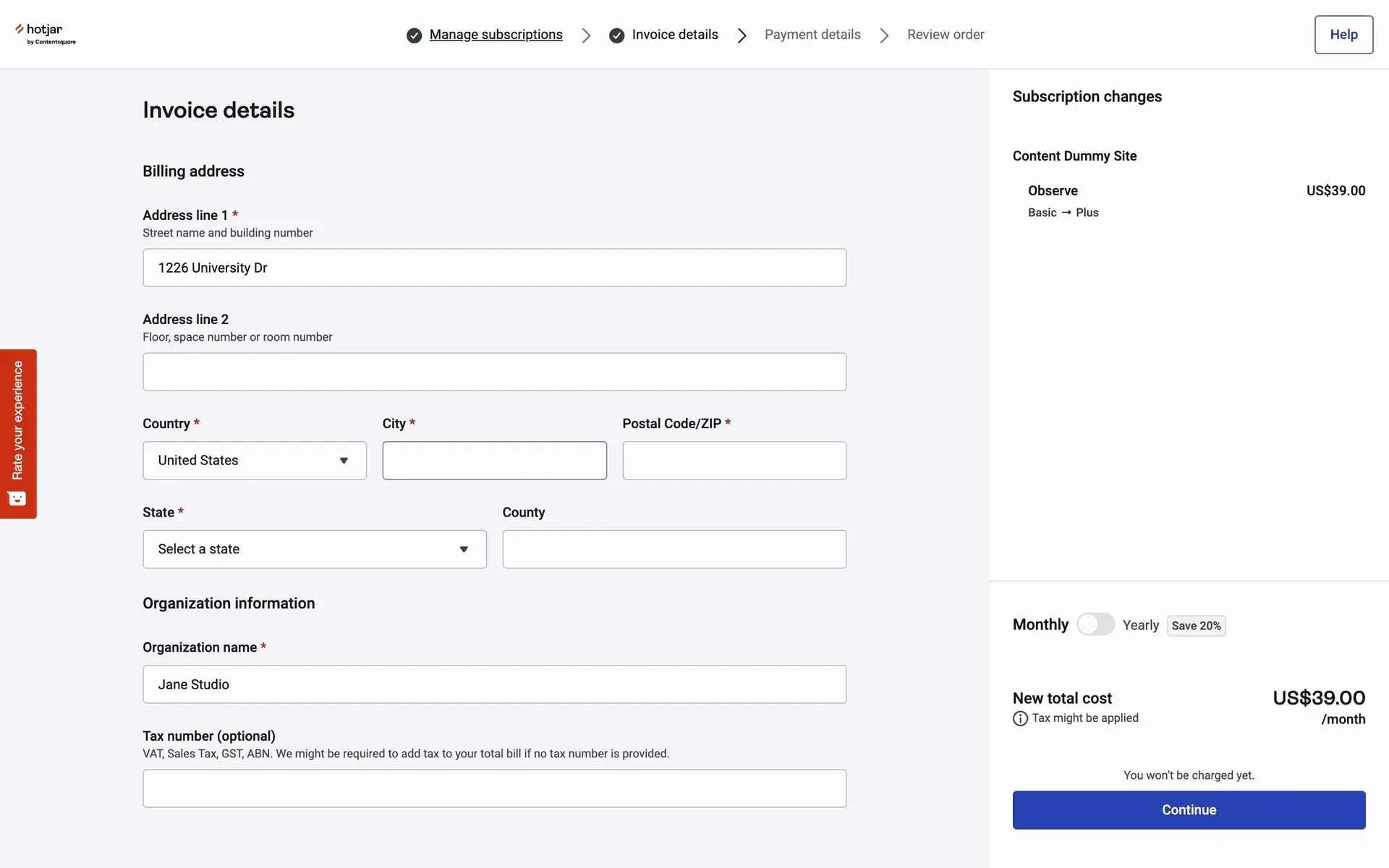The width and height of the screenshot is (1389, 868).
Task: Select the Review order step
Action: point(946,35)
